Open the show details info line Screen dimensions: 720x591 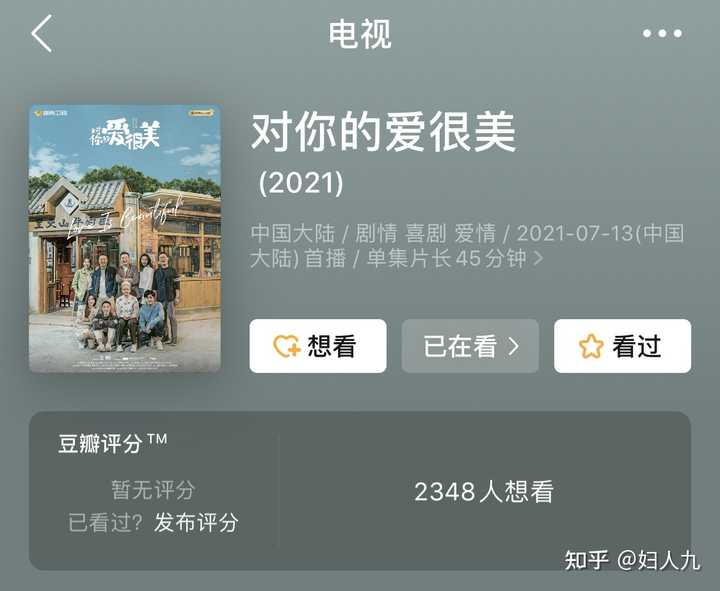pos(467,246)
